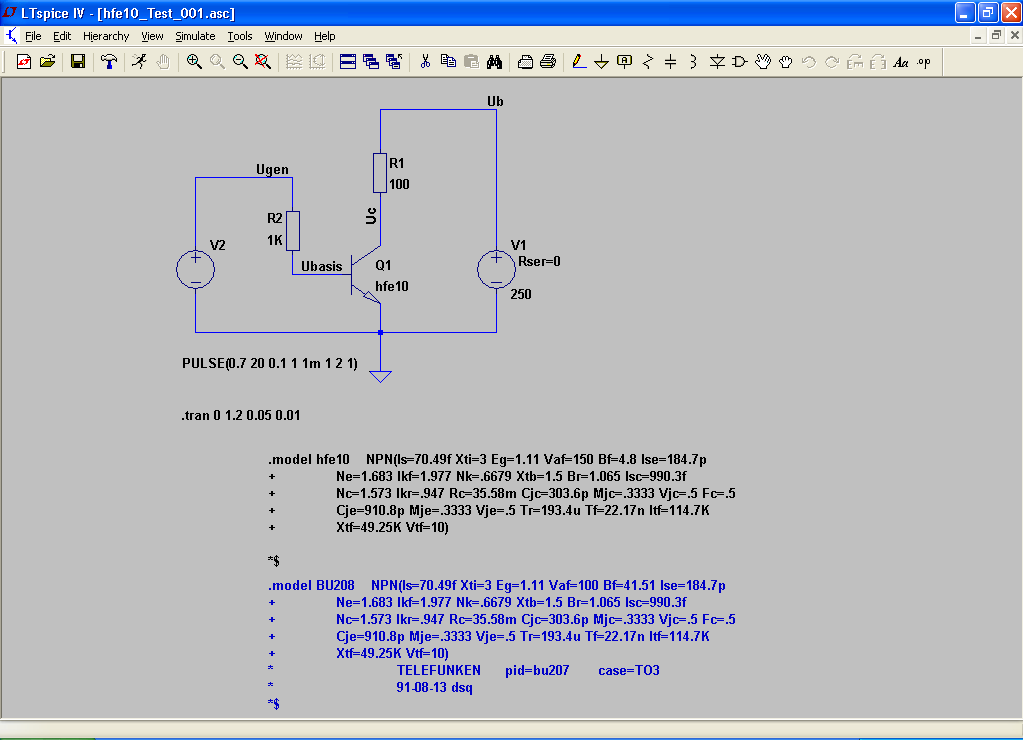The width and height of the screenshot is (1023, 740).
Task: Click the Text tool 'Aa' icon
Action: coord(901,62)
